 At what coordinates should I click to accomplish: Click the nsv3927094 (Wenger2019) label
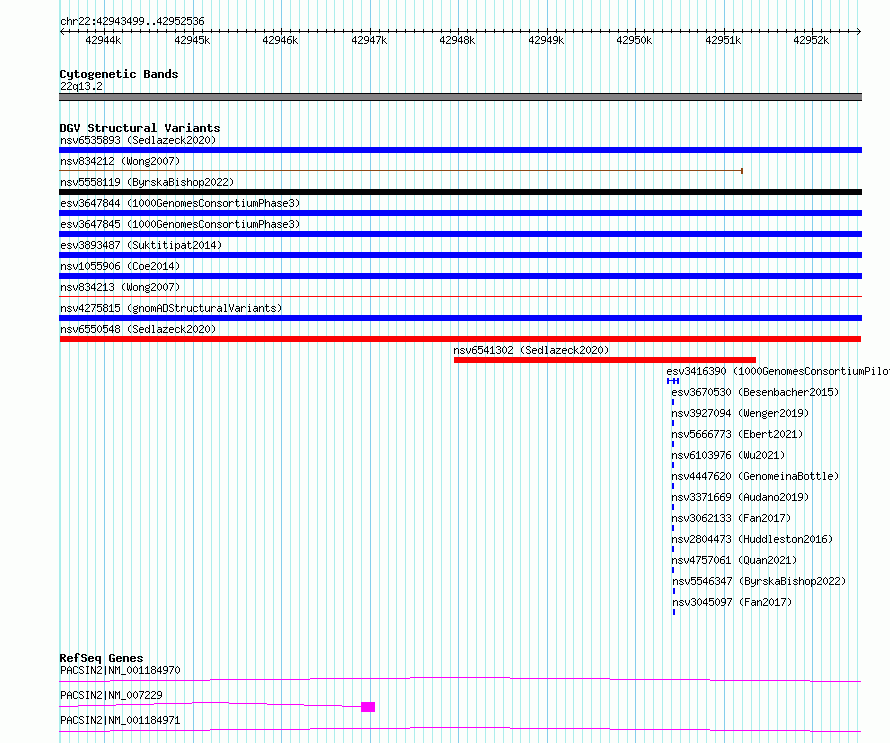pos(740,413)
